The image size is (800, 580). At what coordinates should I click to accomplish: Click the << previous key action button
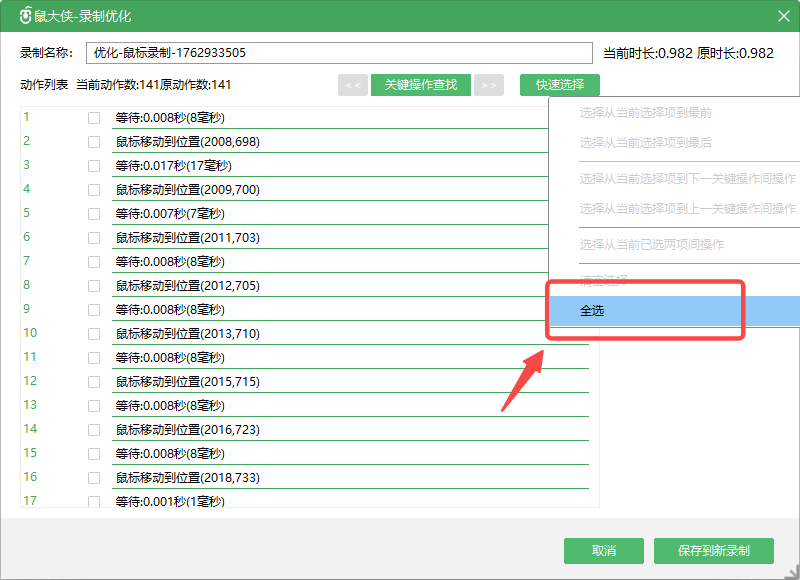tap(352, 85)
